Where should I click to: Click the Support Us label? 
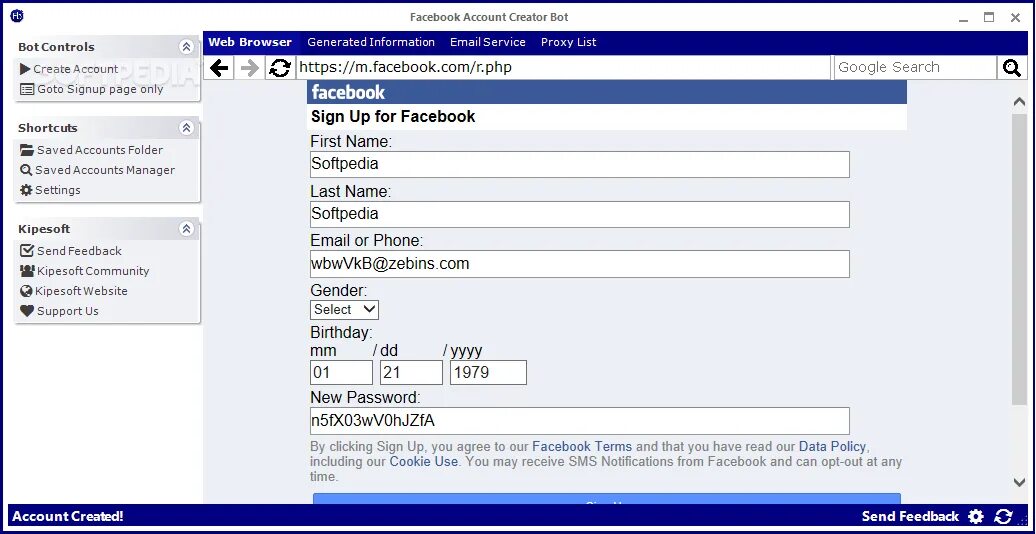67,311
